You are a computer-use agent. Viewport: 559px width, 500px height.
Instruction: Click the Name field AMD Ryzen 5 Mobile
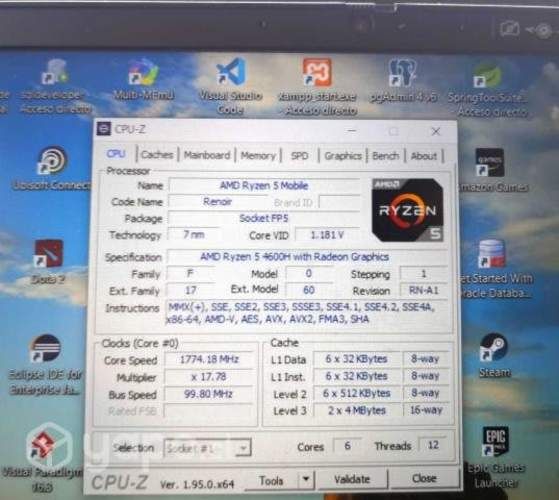pos(264,185)
